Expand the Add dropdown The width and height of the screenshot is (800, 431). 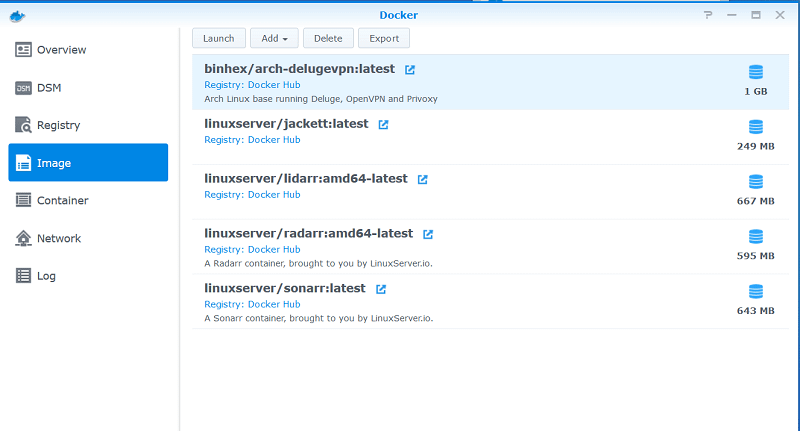click(274, 38)
